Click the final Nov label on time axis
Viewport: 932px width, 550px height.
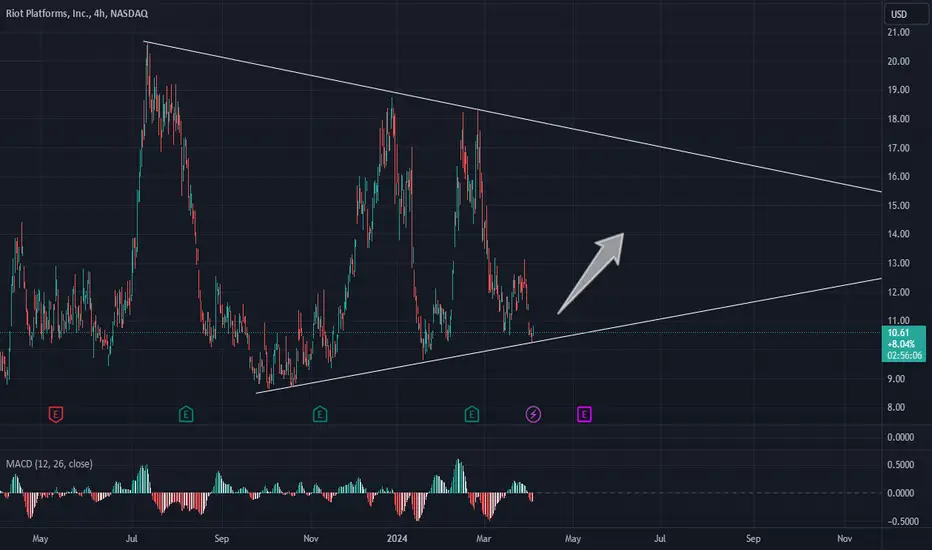[844, 539]
